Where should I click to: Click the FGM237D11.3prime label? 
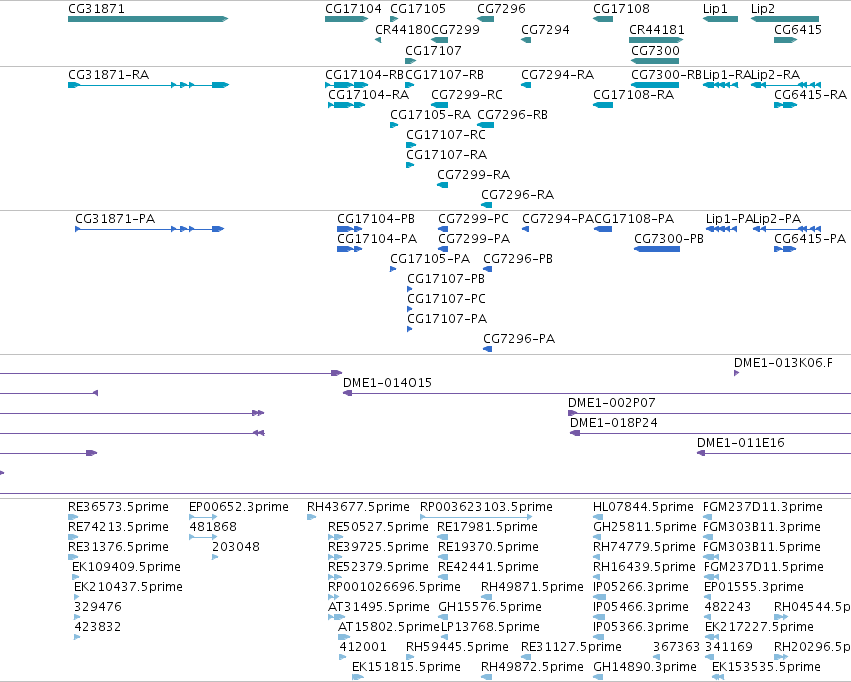point(763,507)
